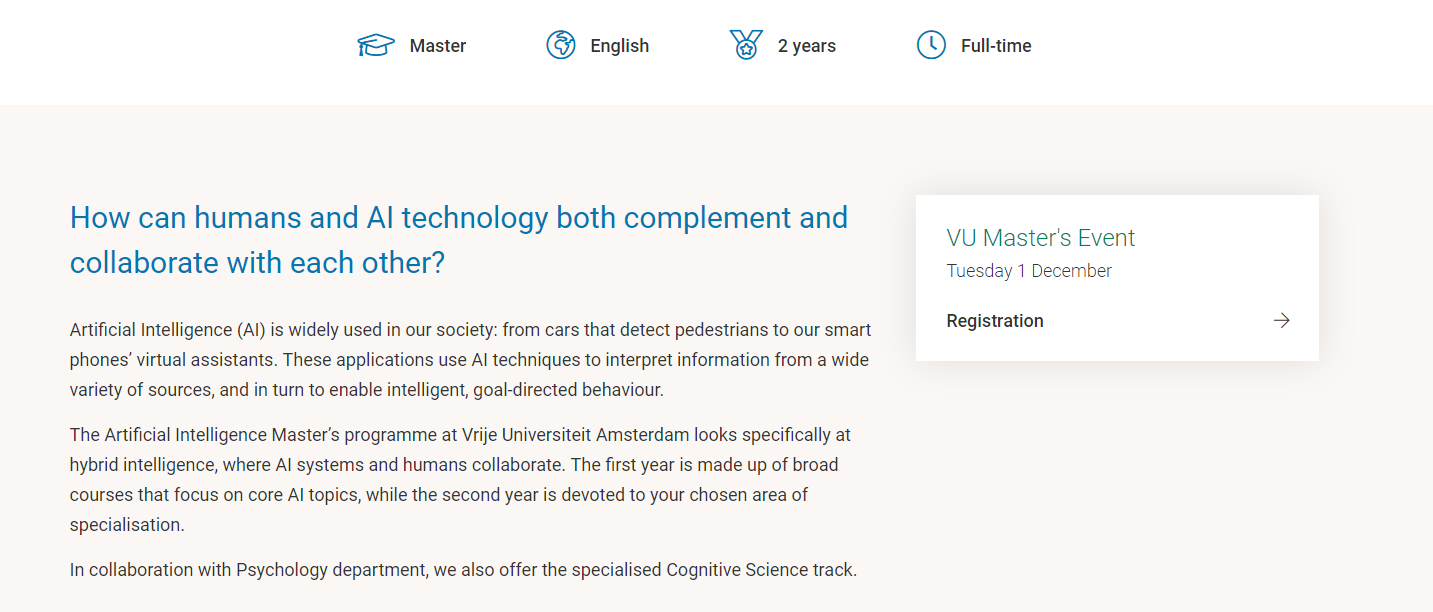Click the paragraph starting 'Artificial Intelligence (AI) is widely used'

tap(470, 360)
